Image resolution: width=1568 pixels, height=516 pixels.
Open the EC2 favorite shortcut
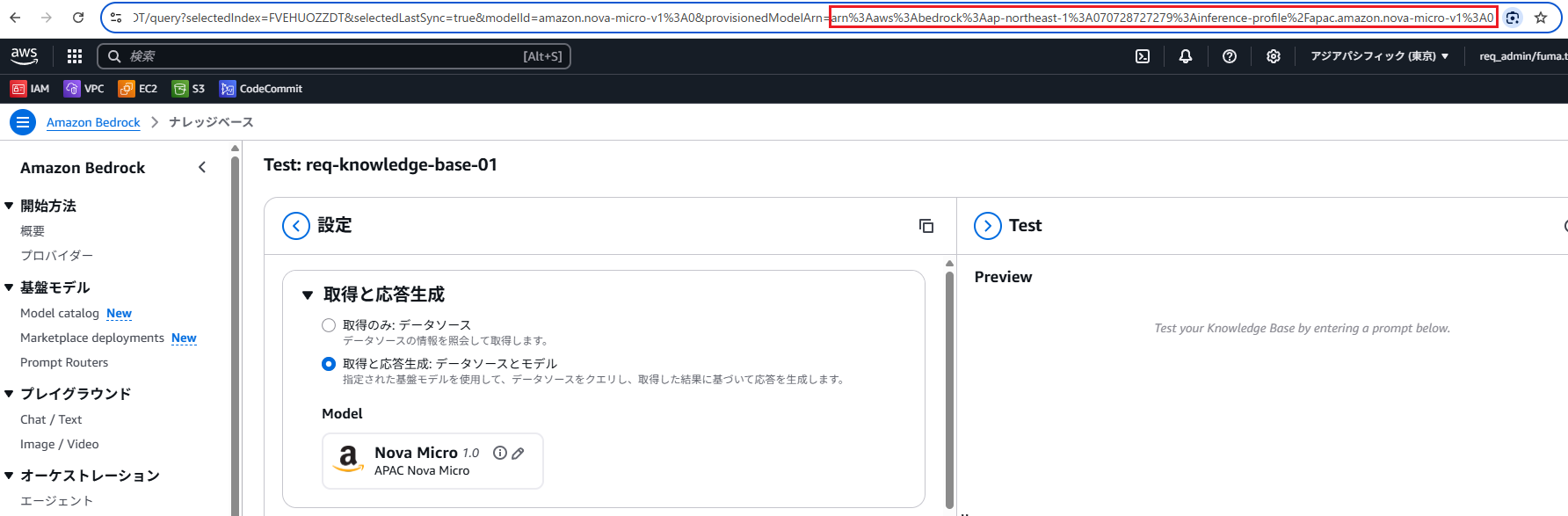point(138,89)
